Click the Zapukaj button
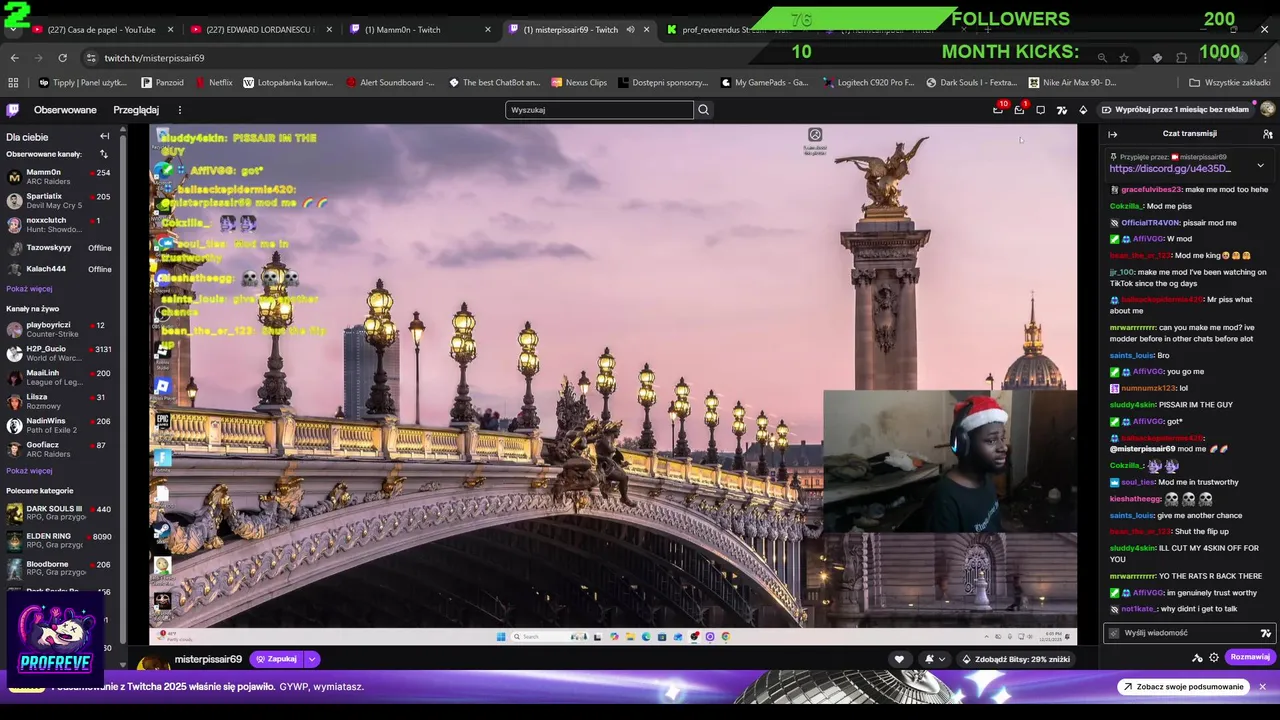The width and height of the screenshot is (1280, 720). [276, 659]
